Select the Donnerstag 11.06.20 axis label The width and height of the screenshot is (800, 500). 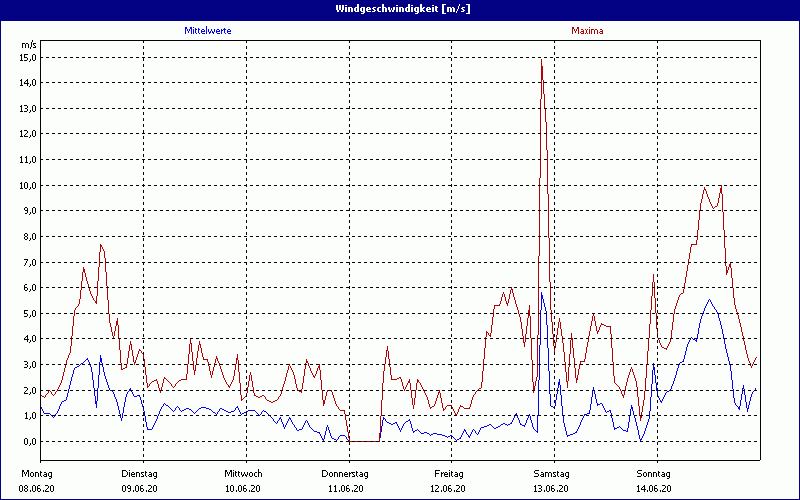click(x=345, y=480)
